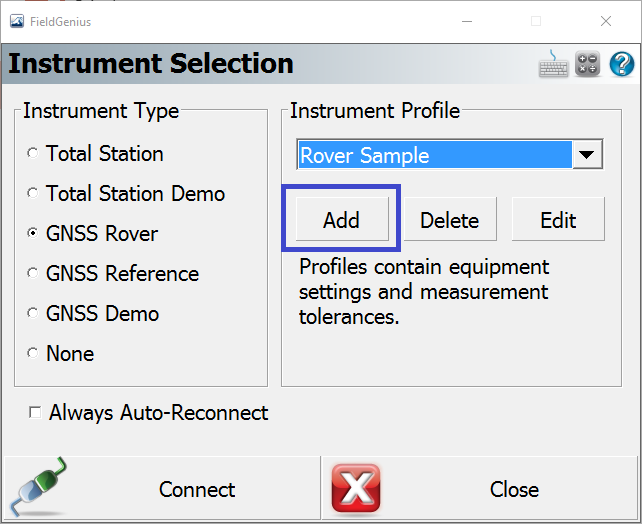Viewport: 642px width, 524px height.
Task: Click the blue help question mark icon
Action: click(x=621, y=65)
